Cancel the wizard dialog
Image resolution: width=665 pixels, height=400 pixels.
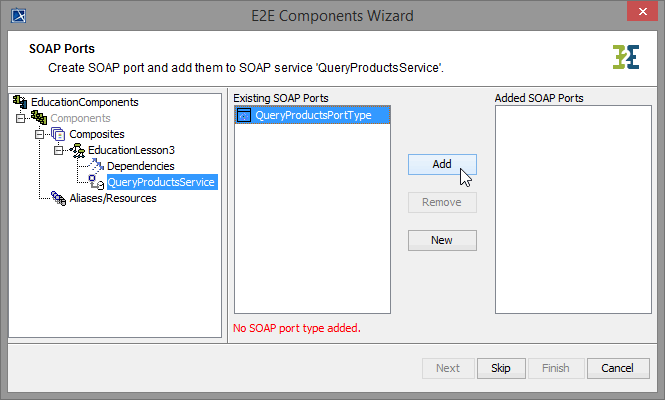(x=618, y=368)
